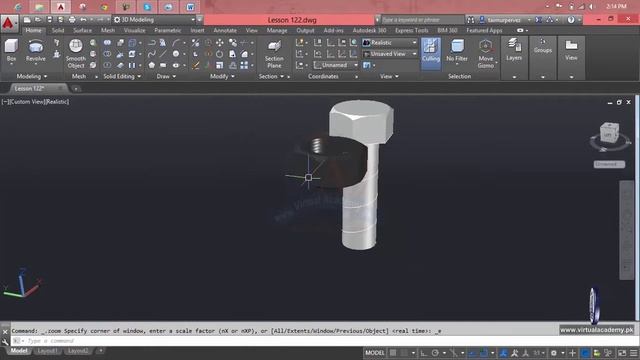The width and height of the screenshot is (640, 360).
Task: Click the Polyline draw icon
Action: tap(152, 42)
